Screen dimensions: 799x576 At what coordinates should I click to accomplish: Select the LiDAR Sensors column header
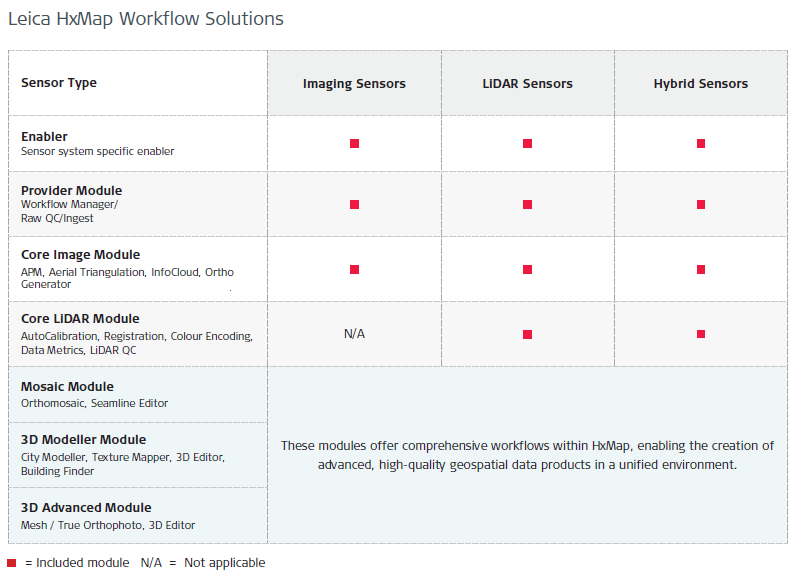(x=527, y=84)
